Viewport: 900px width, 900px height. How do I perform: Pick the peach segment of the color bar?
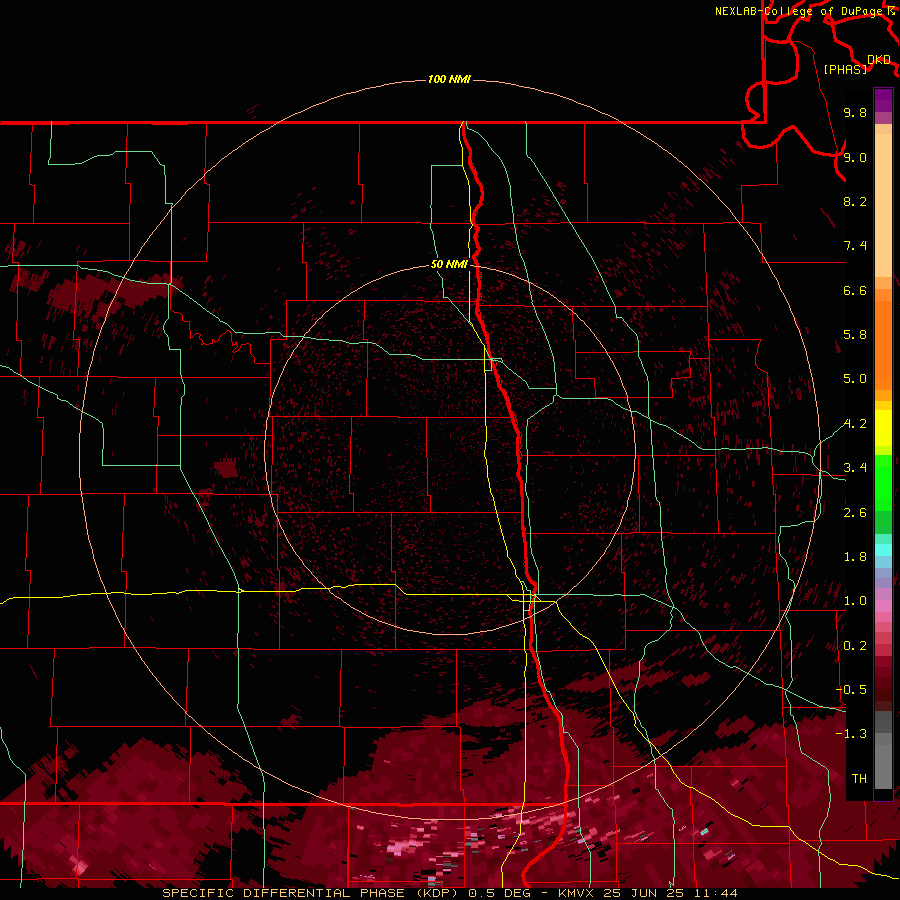tap(883, 205)
